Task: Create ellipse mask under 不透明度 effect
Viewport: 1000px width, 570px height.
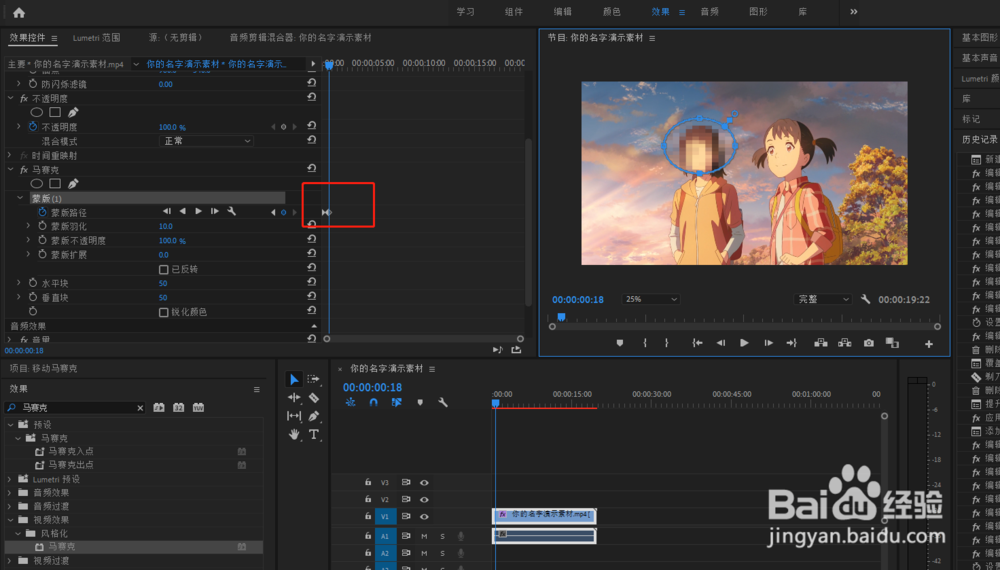Action: [x=36, y=112]
